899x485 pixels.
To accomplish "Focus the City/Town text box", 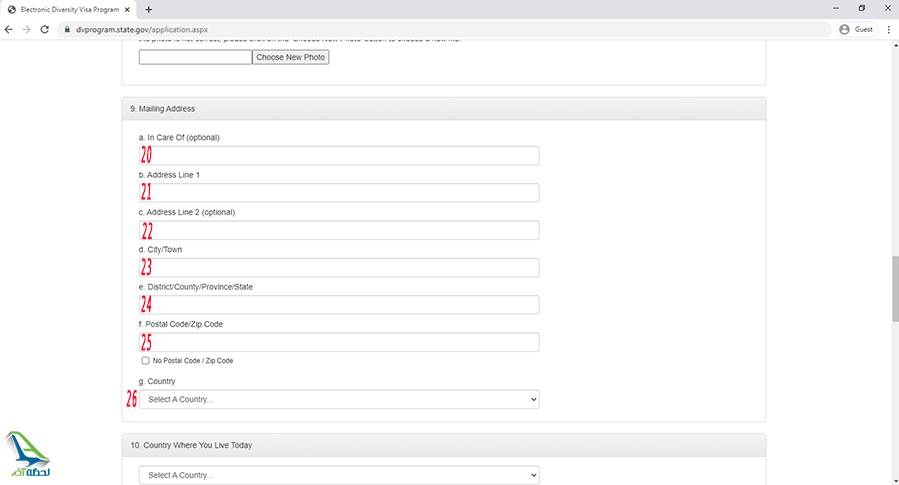I will click(x=339, y=267).
